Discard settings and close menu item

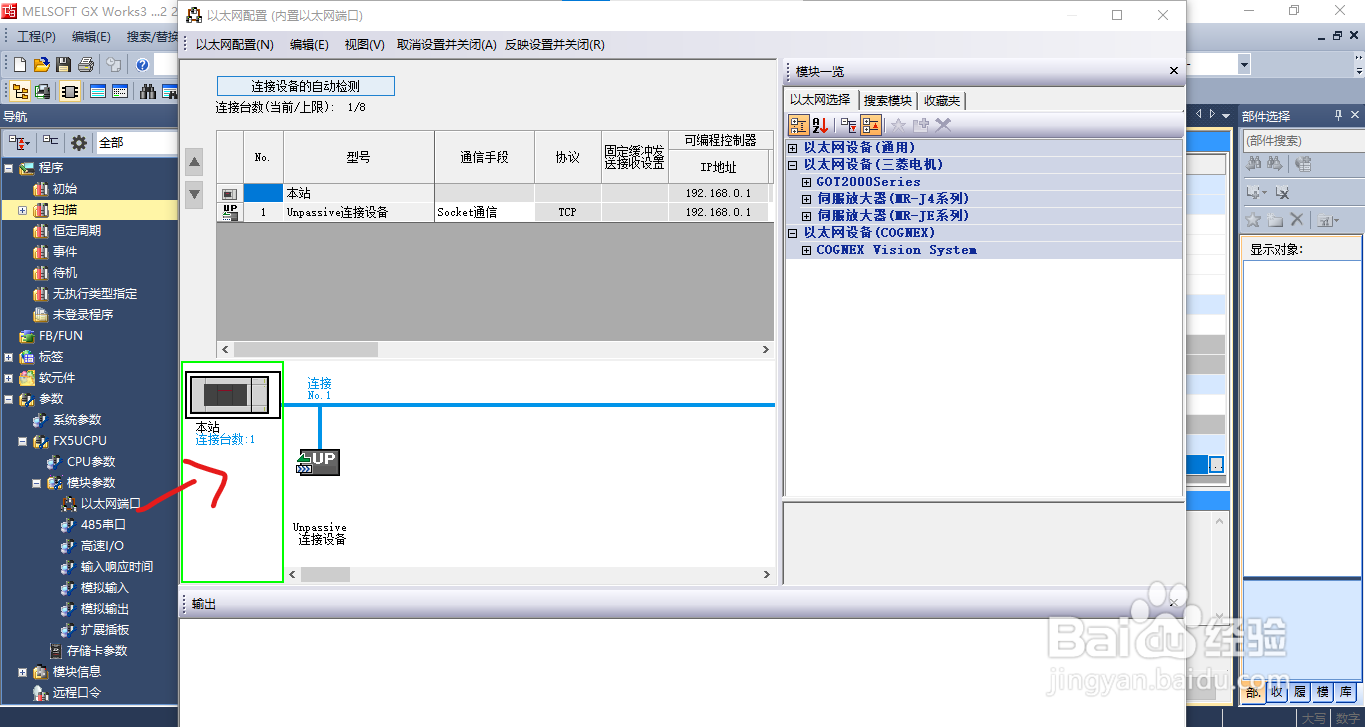pyautogui.click(x=446, y=45)
